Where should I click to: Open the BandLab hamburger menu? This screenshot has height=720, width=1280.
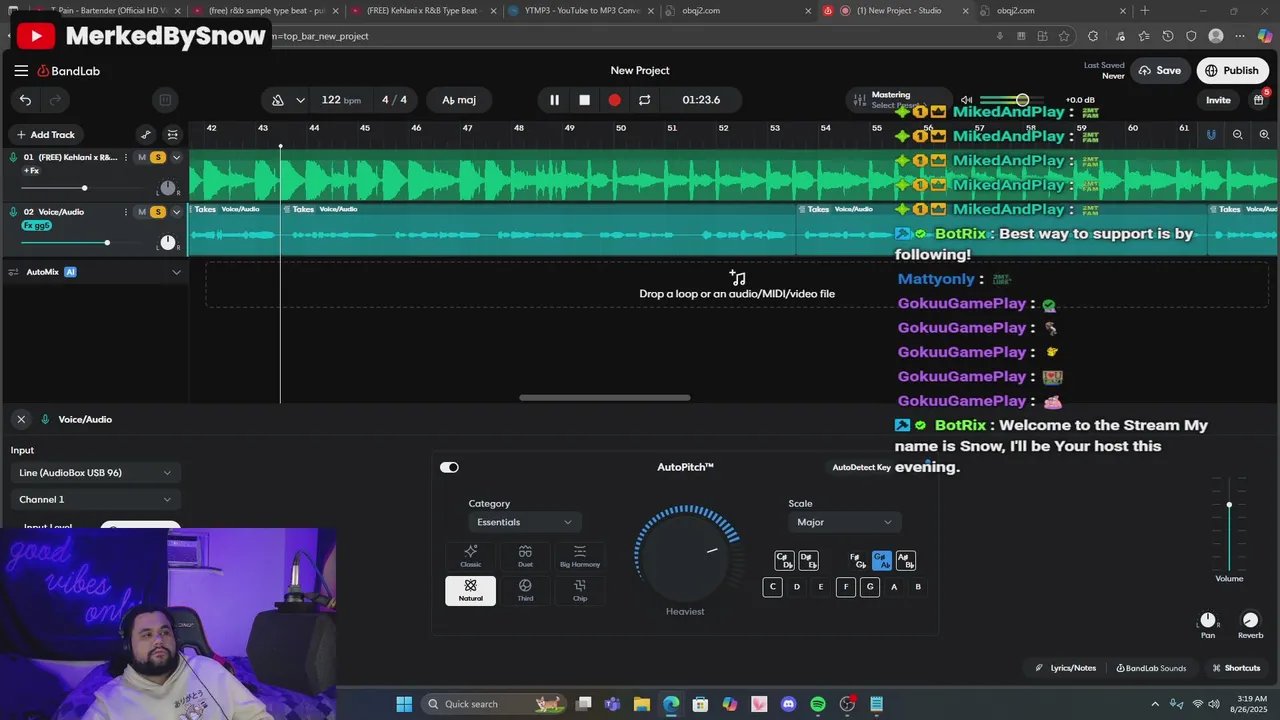[21, 71]
